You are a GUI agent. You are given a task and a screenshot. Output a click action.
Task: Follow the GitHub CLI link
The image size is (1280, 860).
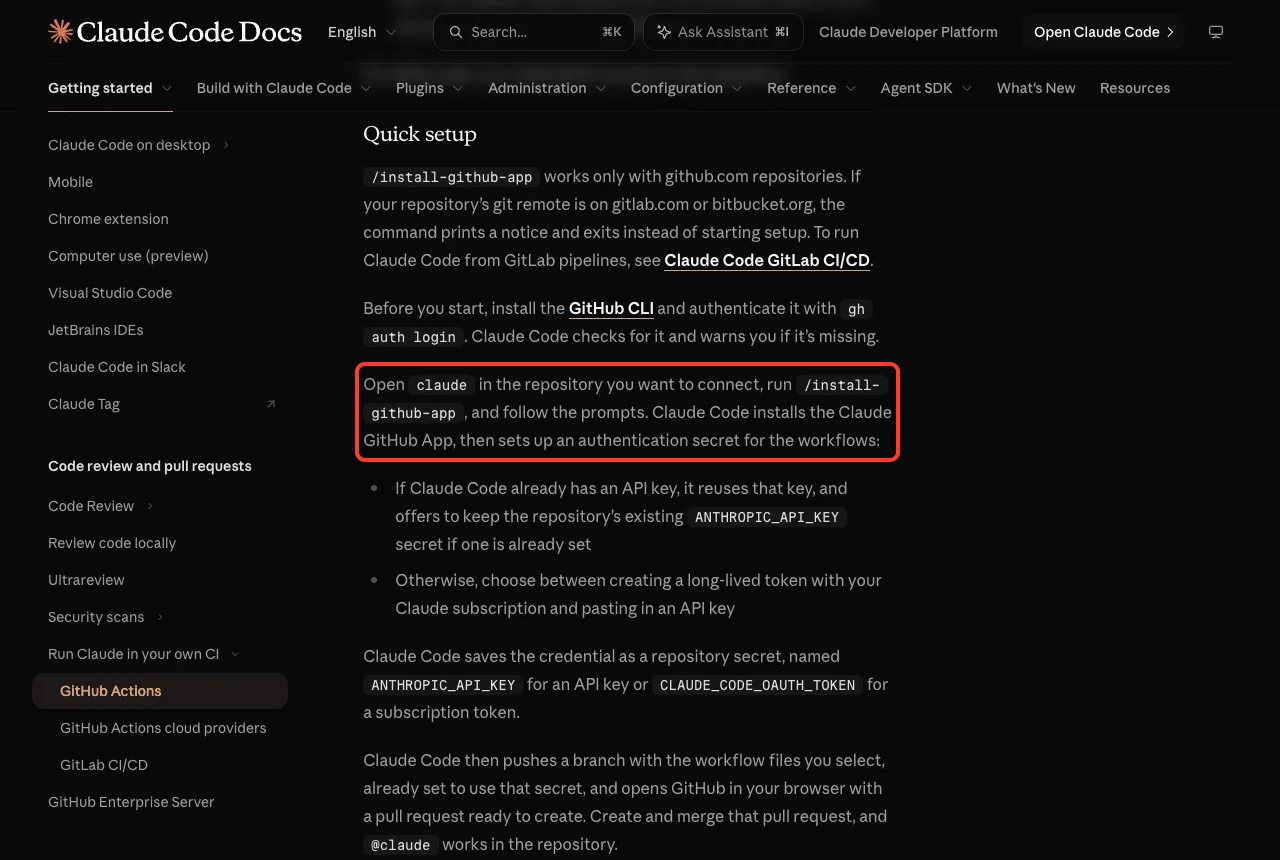[x=611, y=308]
